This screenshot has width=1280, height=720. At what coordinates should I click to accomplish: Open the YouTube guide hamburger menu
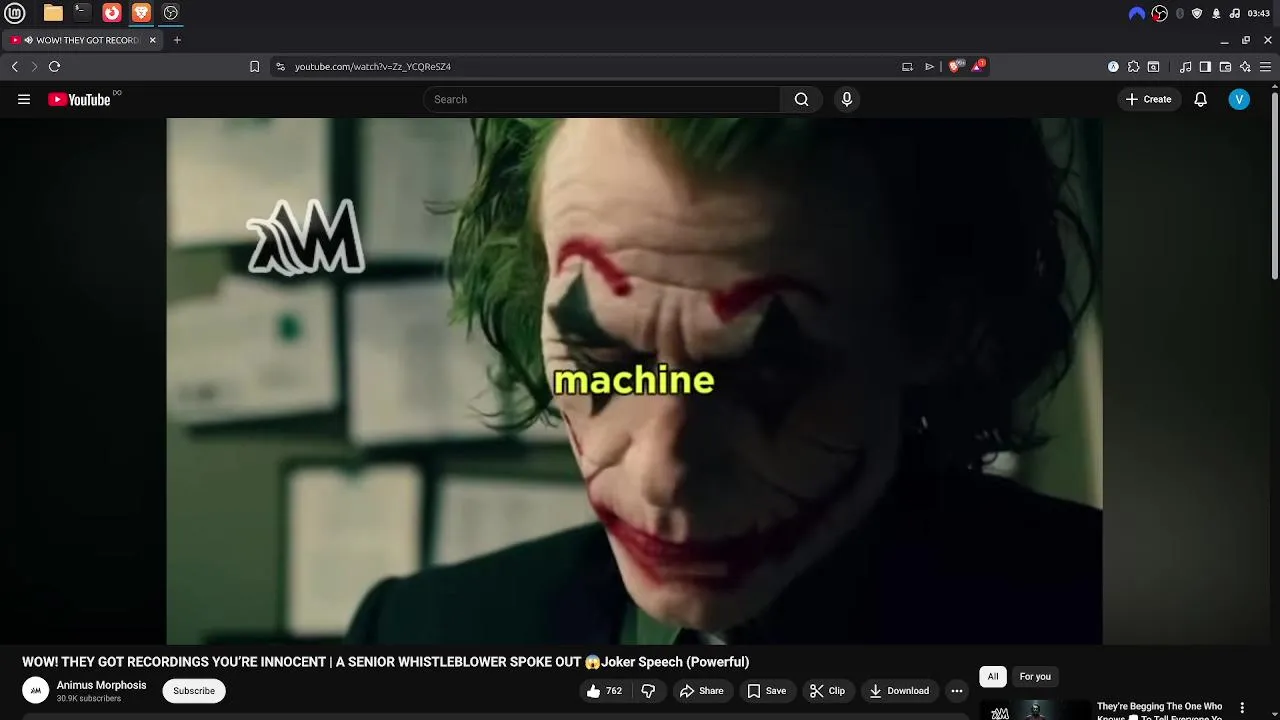[x=24, y=99]
